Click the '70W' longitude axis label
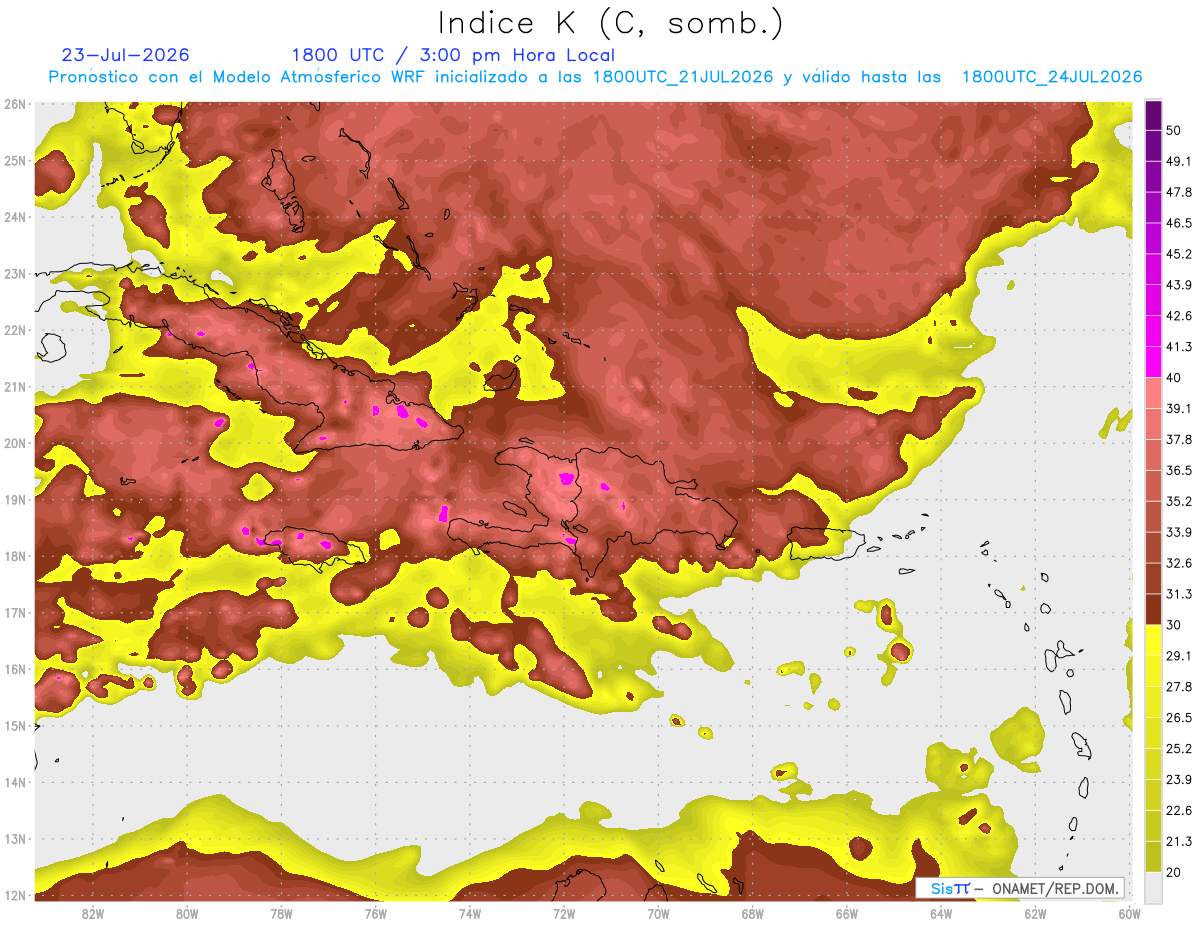The width and height of the screenshot is (1200, 927). coord(658,913)
